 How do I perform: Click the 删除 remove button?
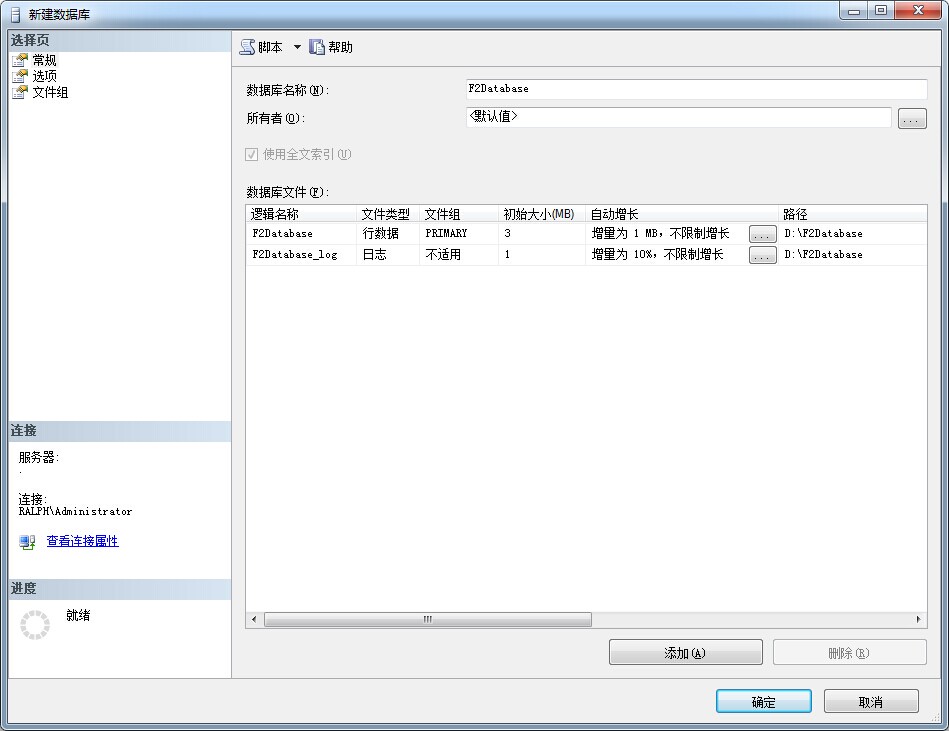850,653
